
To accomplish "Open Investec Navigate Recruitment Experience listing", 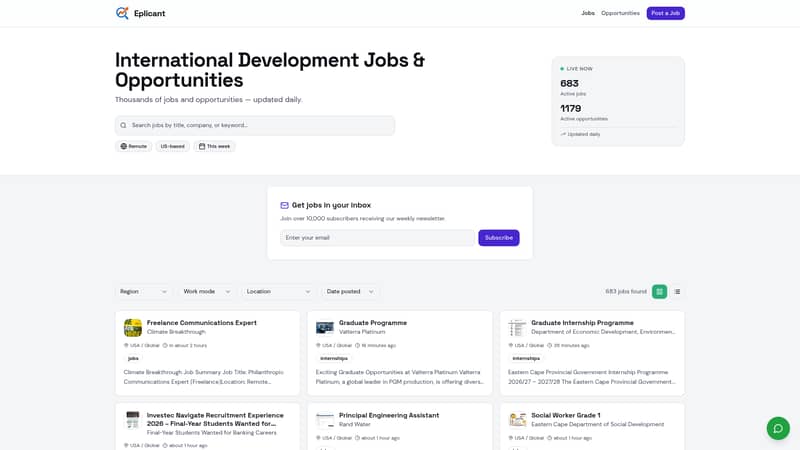I will pos(215,419).
